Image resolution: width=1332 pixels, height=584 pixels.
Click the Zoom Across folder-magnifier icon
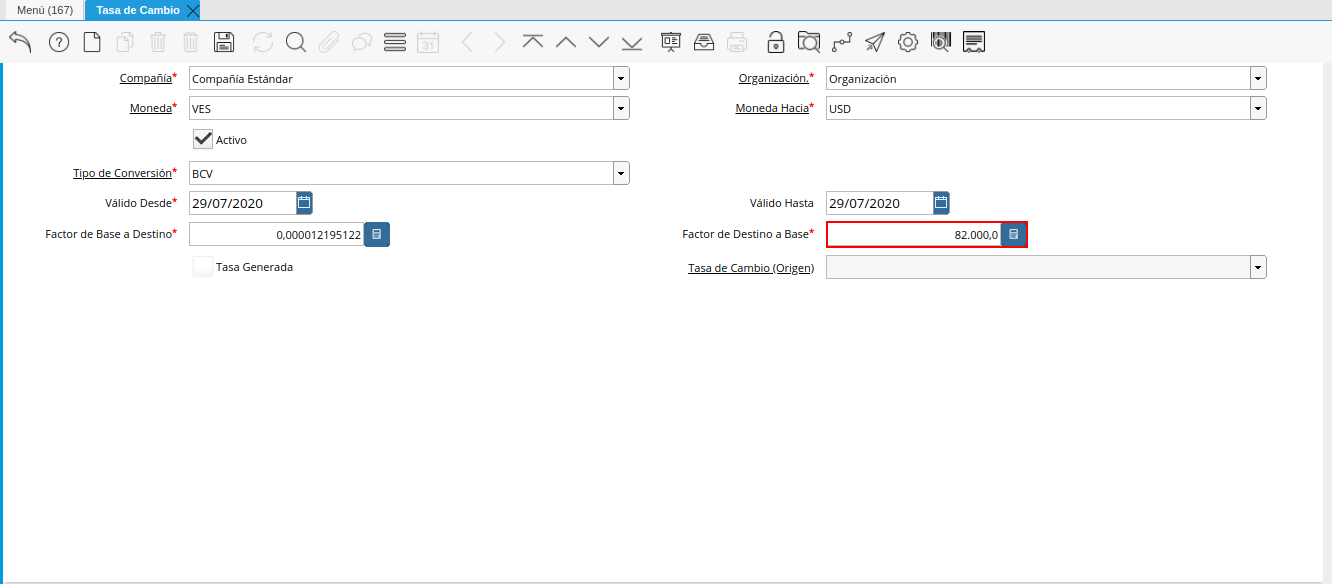click(x=809, y=42)
